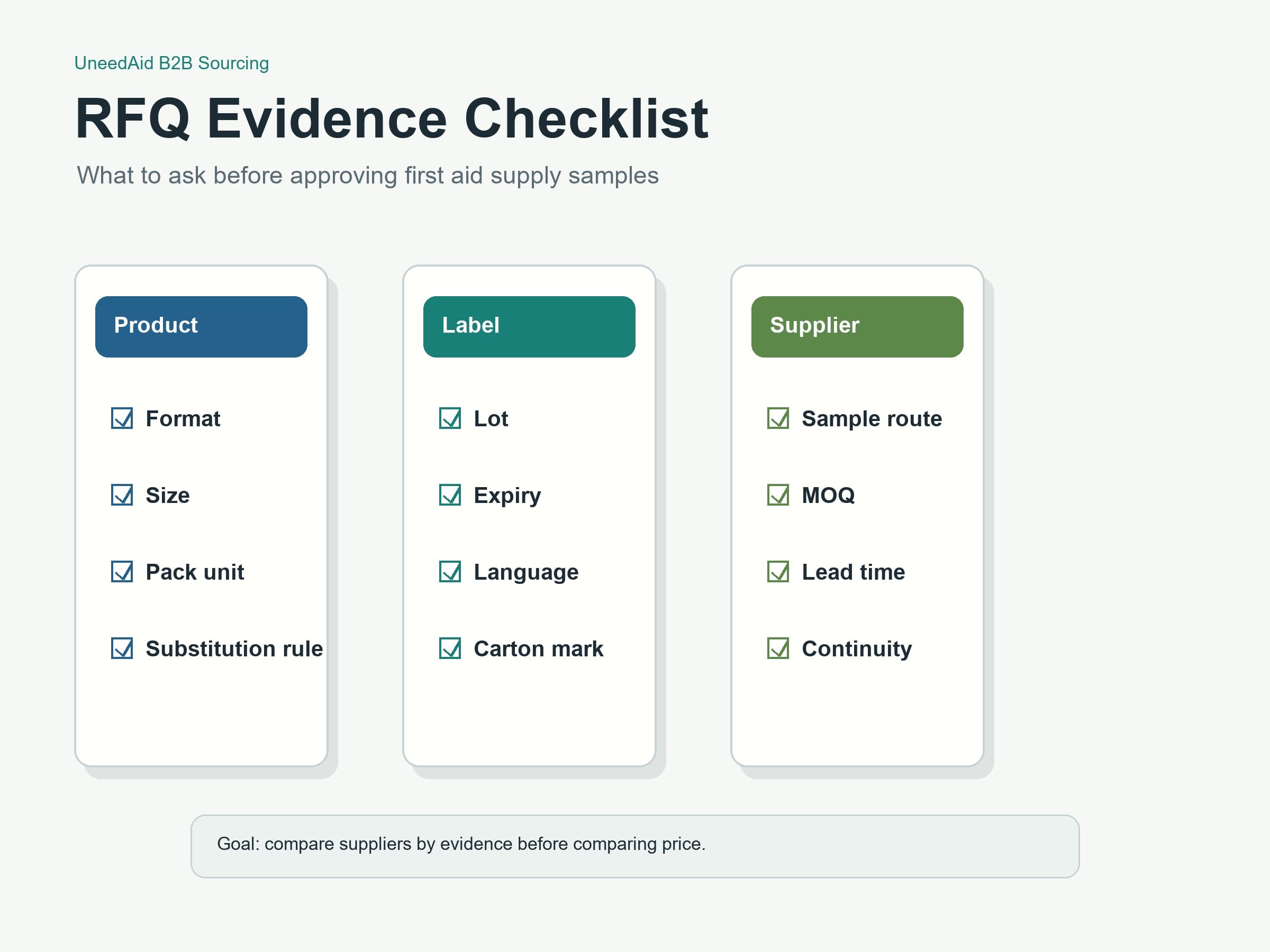Click the RFQ Evidence Checklist title
The width and height of the screenshot is (1270, 952).
(392, 119)
